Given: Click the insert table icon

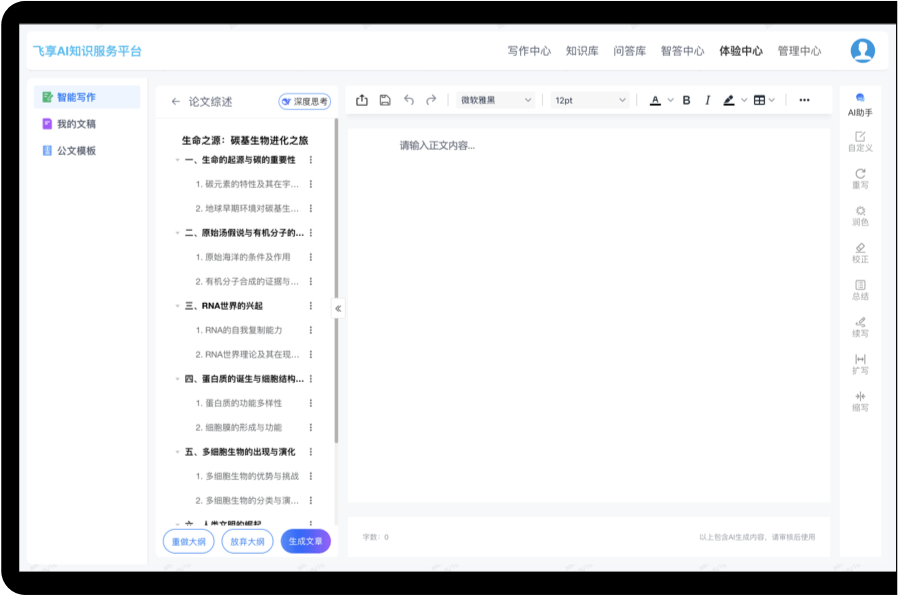Looking at the screenshot, I should 759,101.
